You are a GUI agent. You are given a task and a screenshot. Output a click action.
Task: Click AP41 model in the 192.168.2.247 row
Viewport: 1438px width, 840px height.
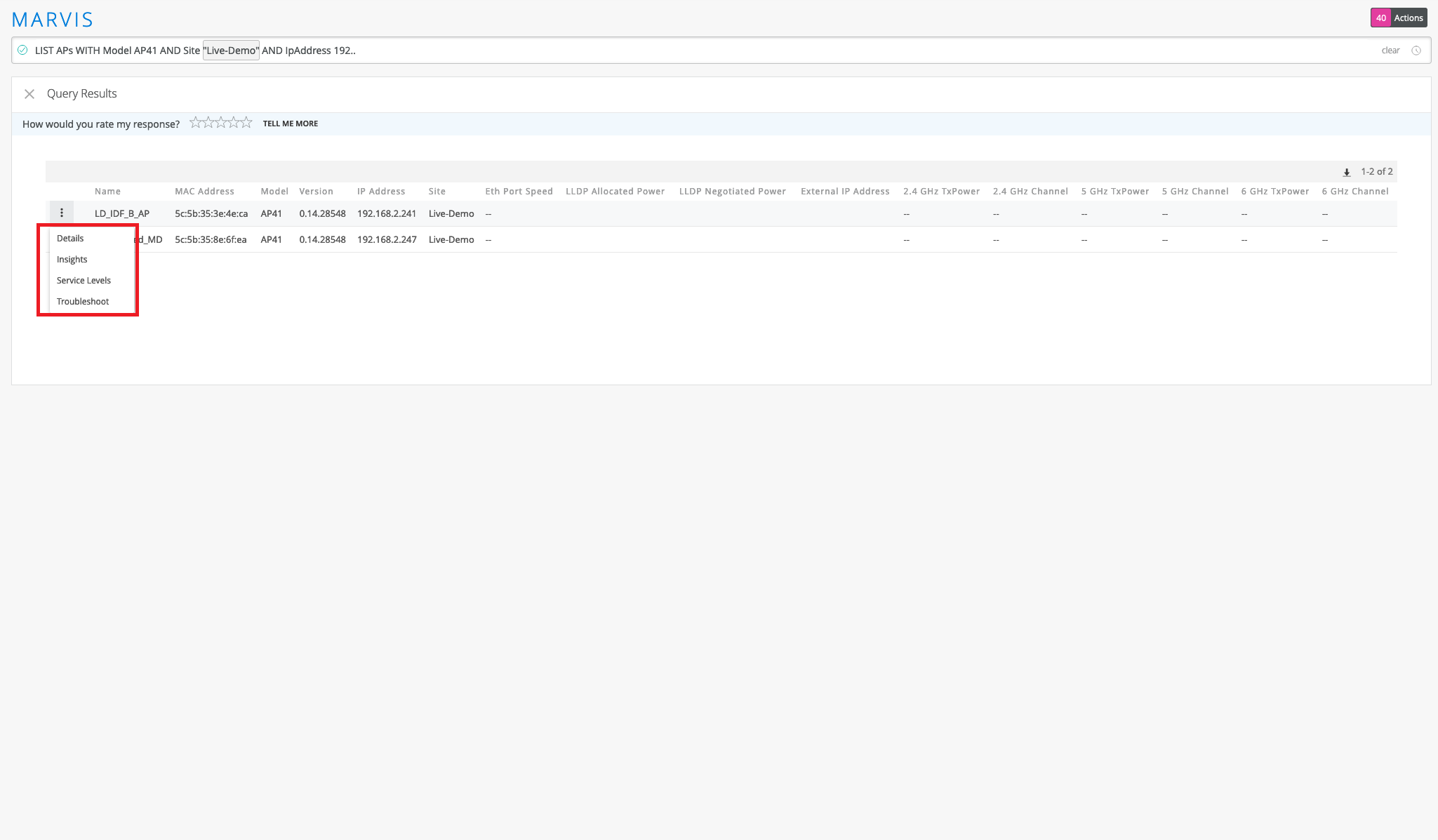pos(271,239)
